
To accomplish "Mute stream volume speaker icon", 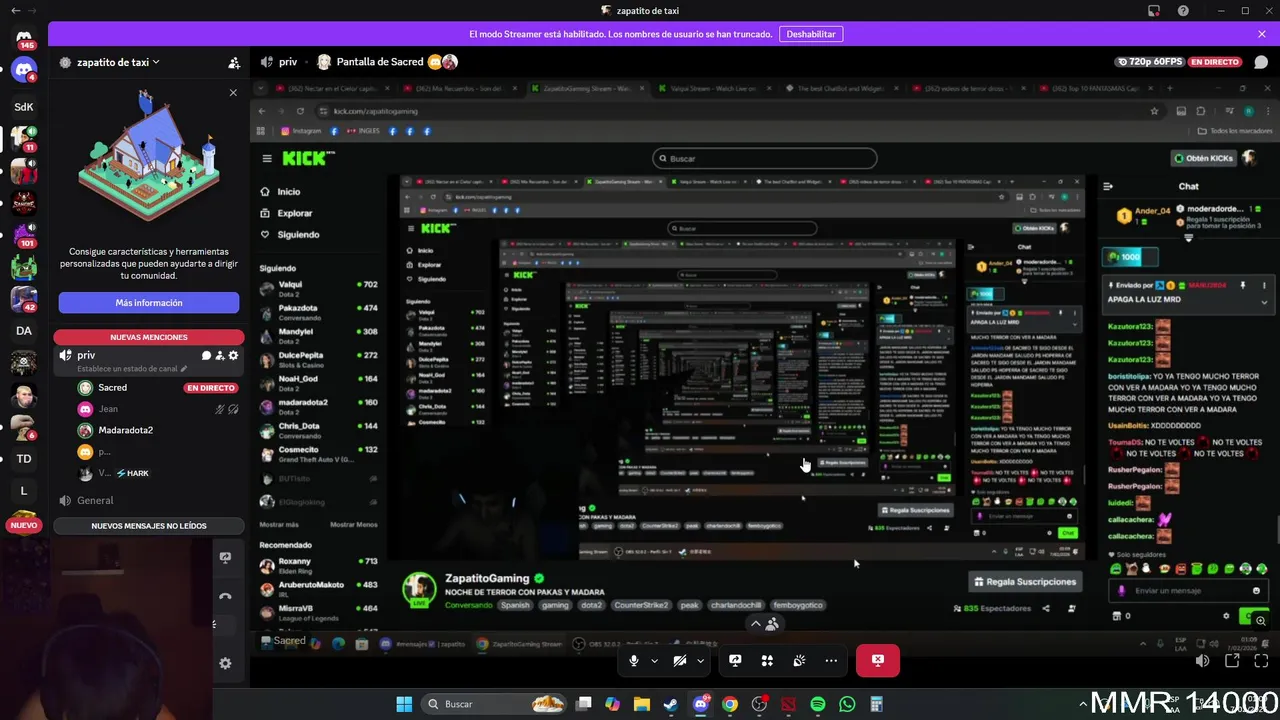I will click(x=1203, y=660).
